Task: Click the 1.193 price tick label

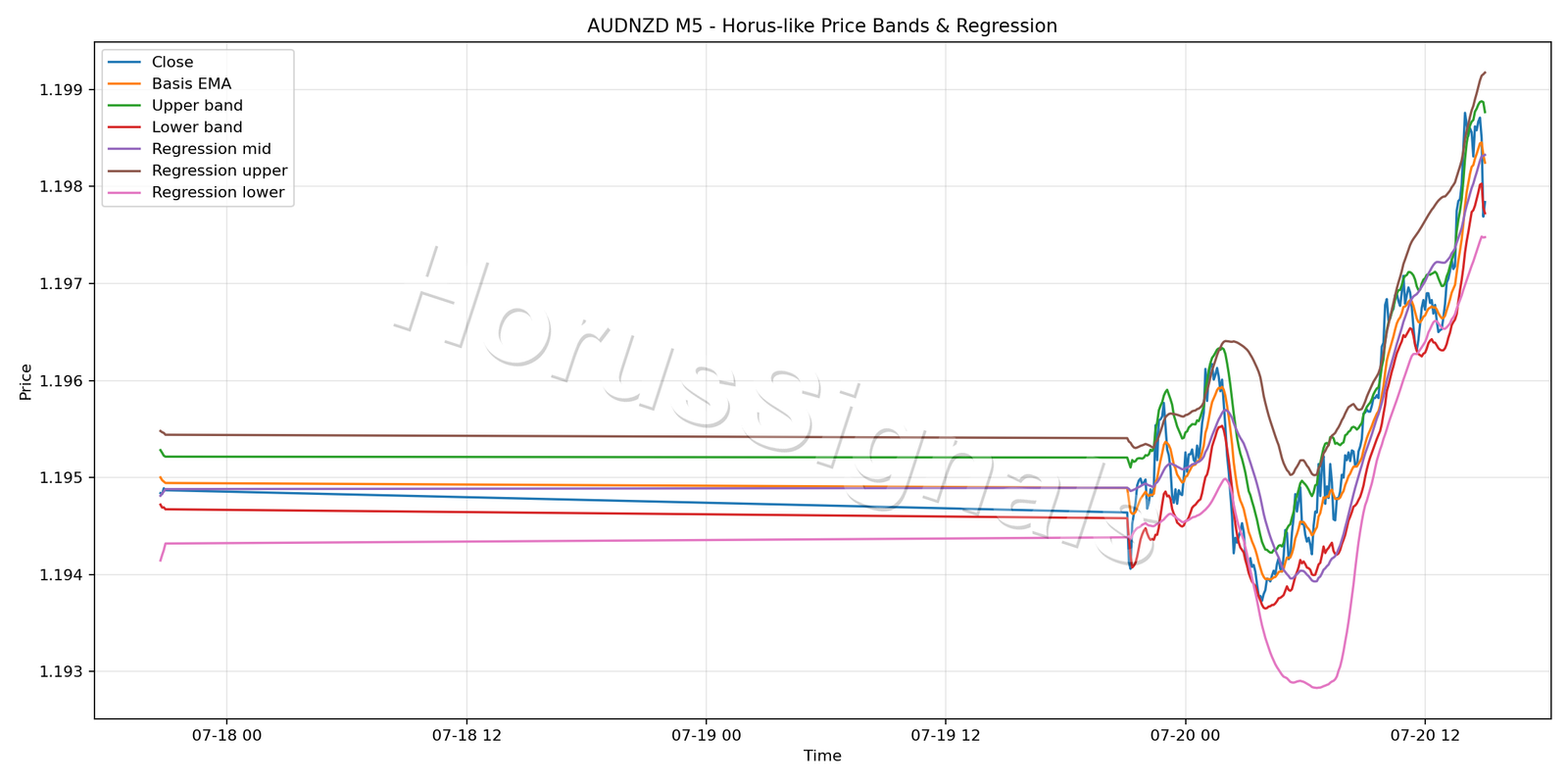Action: point(63,672)
